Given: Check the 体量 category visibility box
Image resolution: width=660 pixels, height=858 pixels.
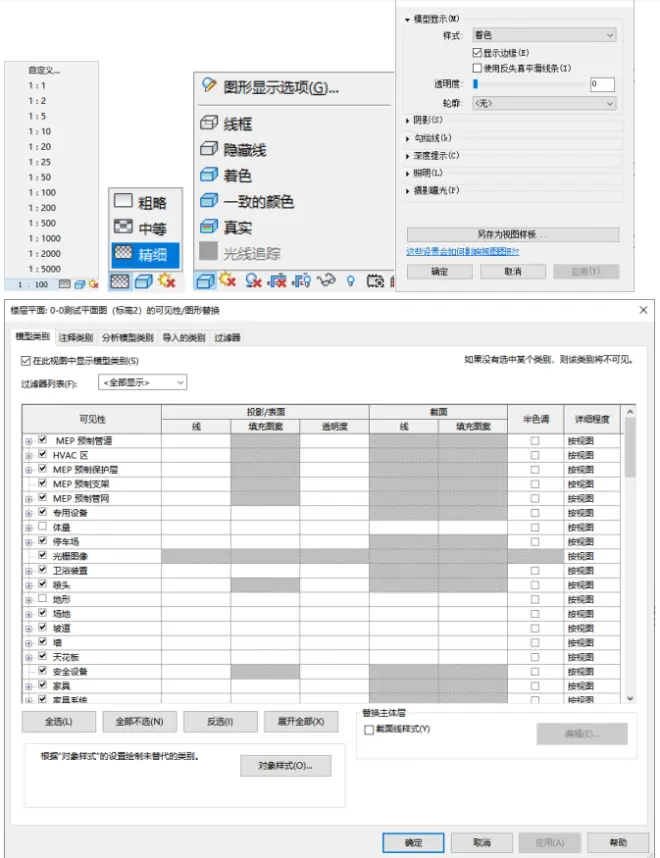Looking at the screenshot, I should (43, 526).
